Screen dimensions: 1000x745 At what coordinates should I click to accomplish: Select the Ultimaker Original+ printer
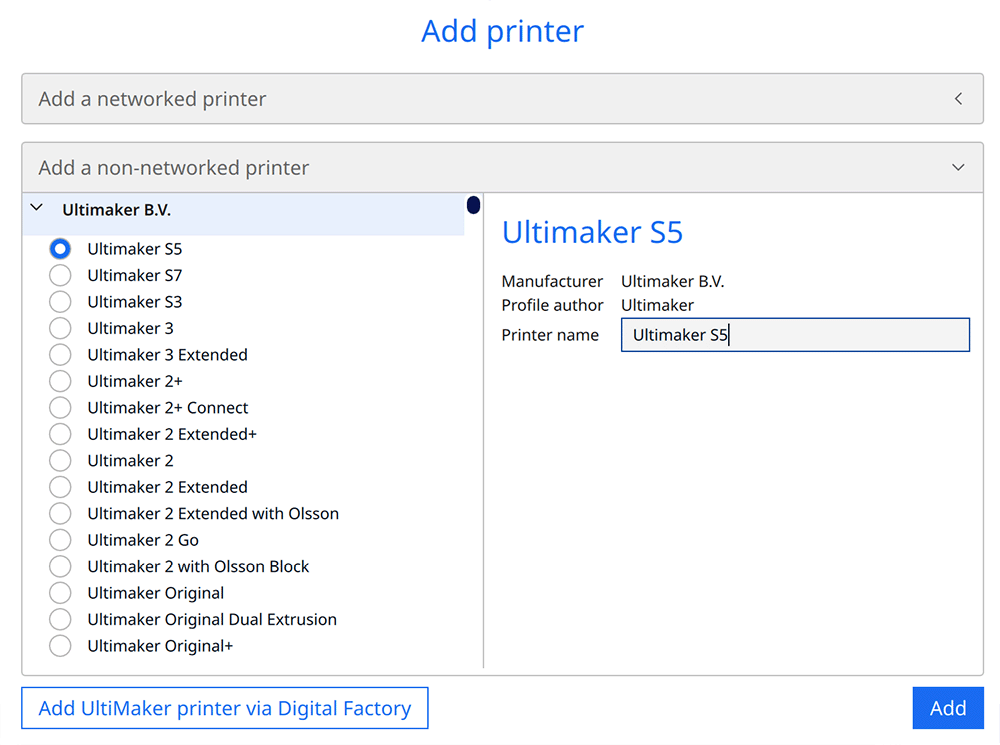pyautogui.click(x=60, y=646)
